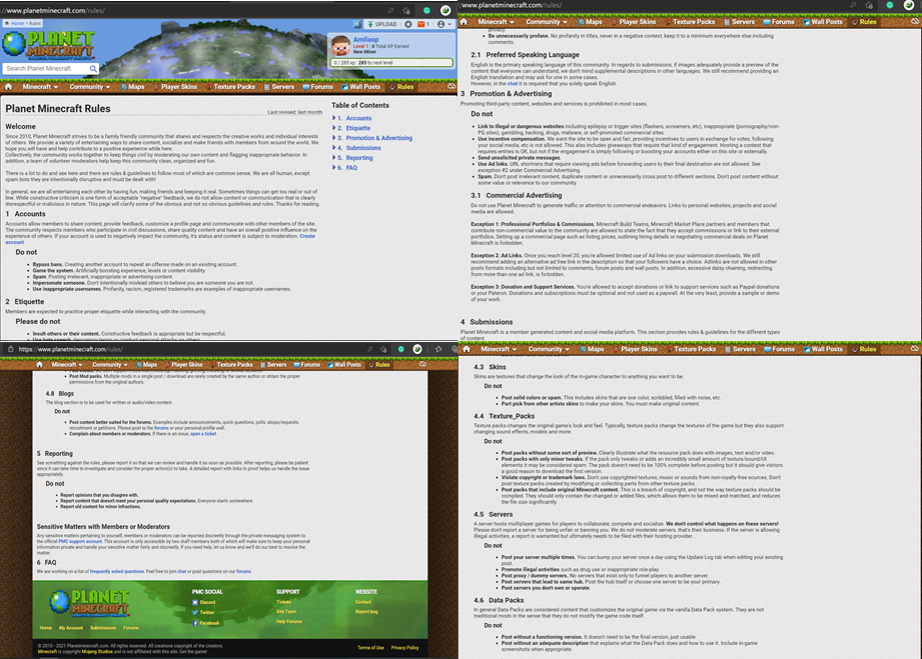Click the 'FAQ' table of contents link

coord(351,168)
